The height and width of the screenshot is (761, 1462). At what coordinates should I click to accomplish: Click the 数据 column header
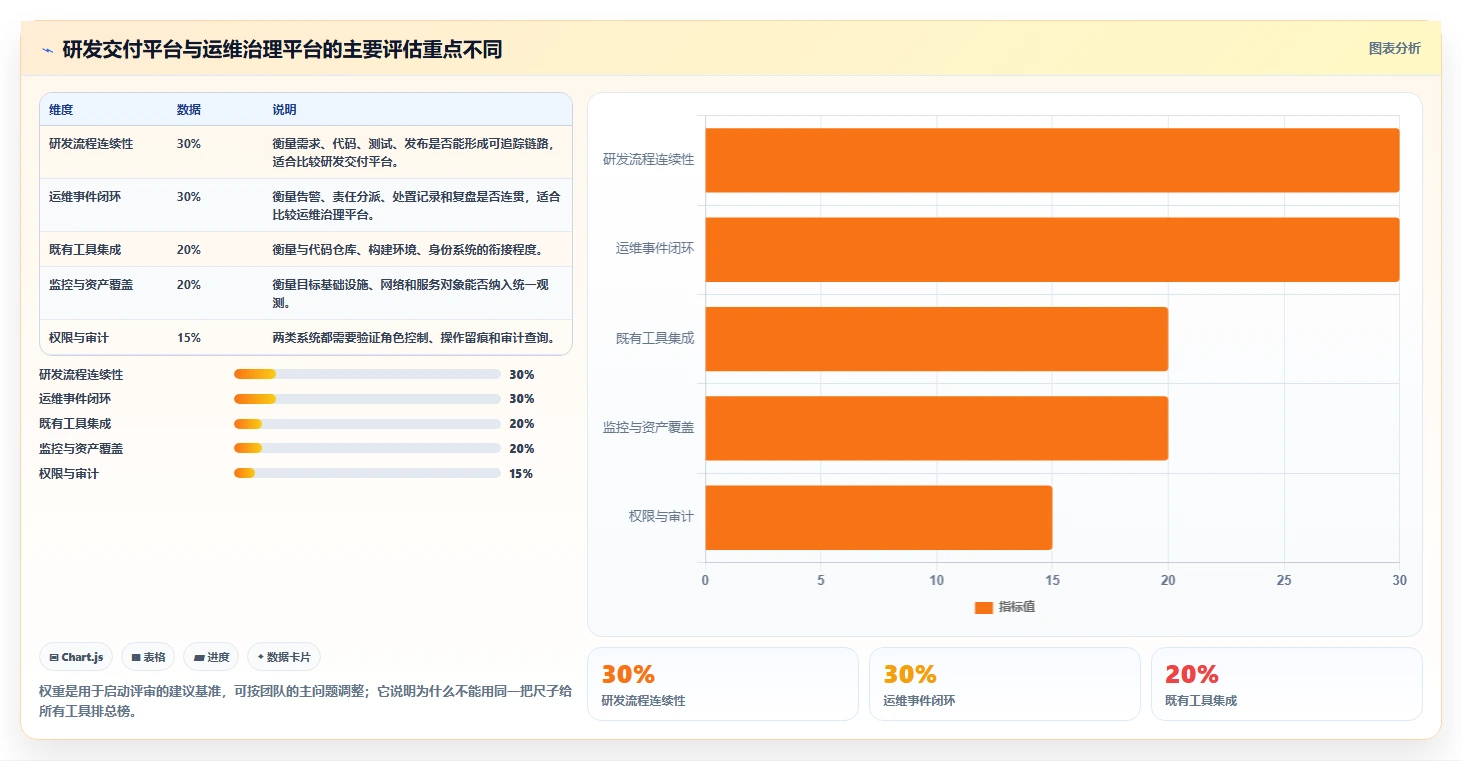coord(189,110)
